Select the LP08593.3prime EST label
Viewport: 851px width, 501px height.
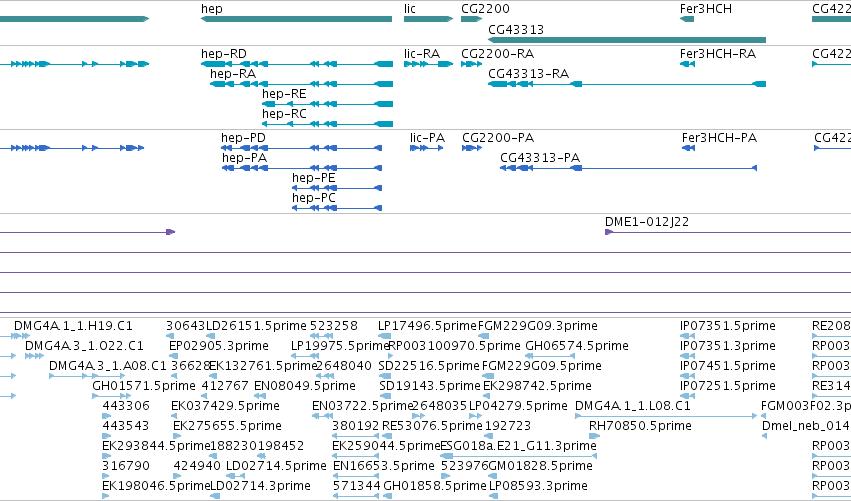[538, 487]
